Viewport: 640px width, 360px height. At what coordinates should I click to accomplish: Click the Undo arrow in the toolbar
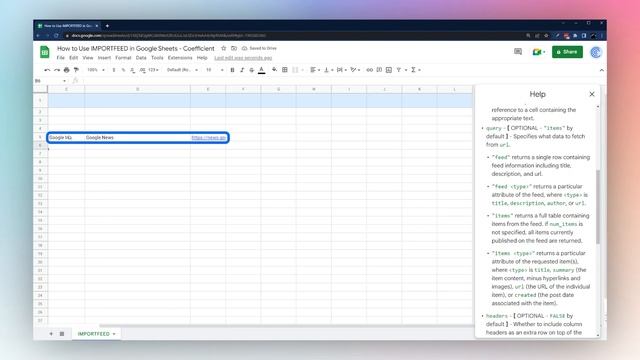(x=47, y=70)
